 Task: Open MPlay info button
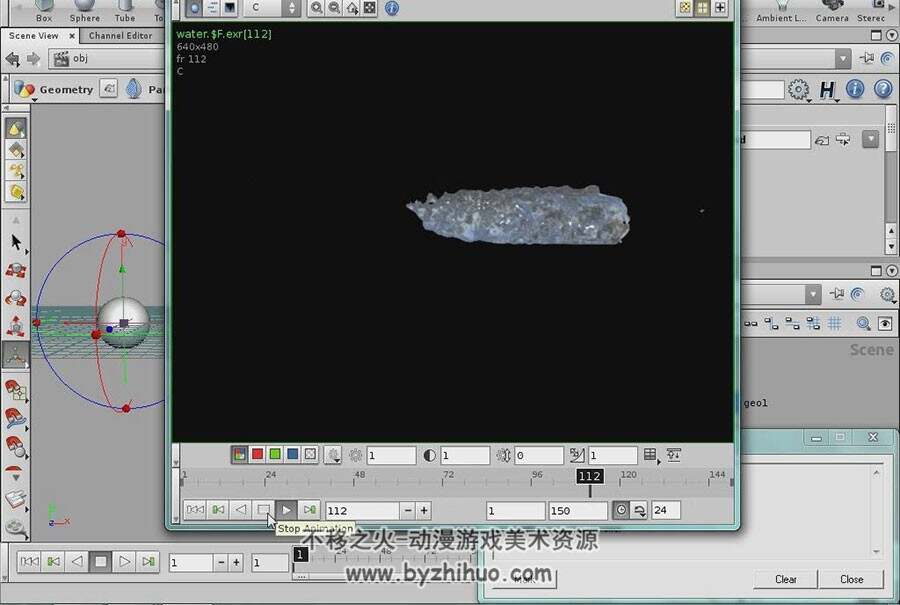pos(392,8)
